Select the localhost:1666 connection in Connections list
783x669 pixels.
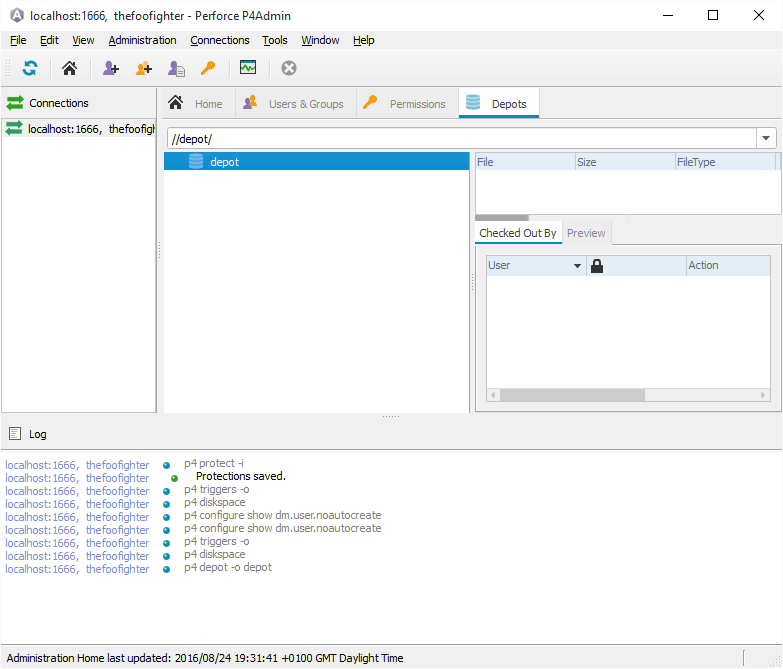pyautogui.click(x=79, y=129)
